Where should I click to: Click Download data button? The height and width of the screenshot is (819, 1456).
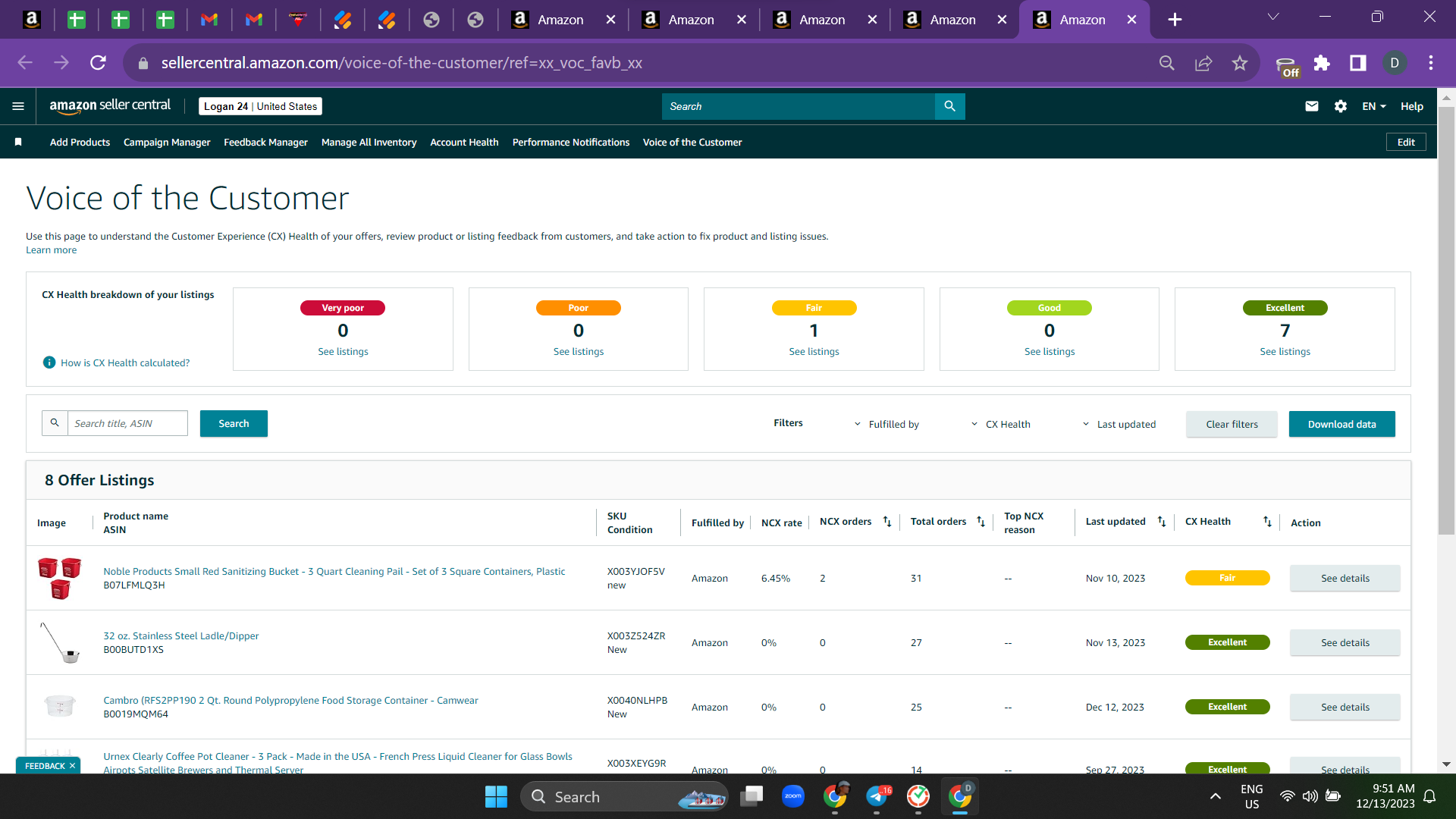point(1341,424)
